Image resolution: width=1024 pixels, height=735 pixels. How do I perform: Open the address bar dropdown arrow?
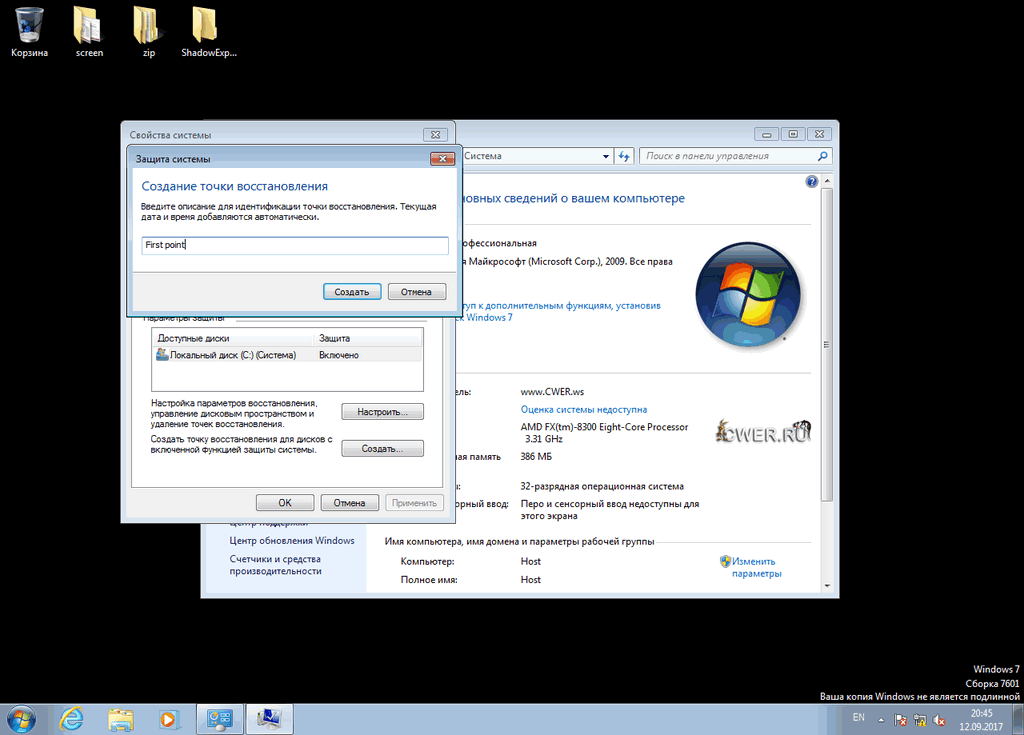click(605, 156)
